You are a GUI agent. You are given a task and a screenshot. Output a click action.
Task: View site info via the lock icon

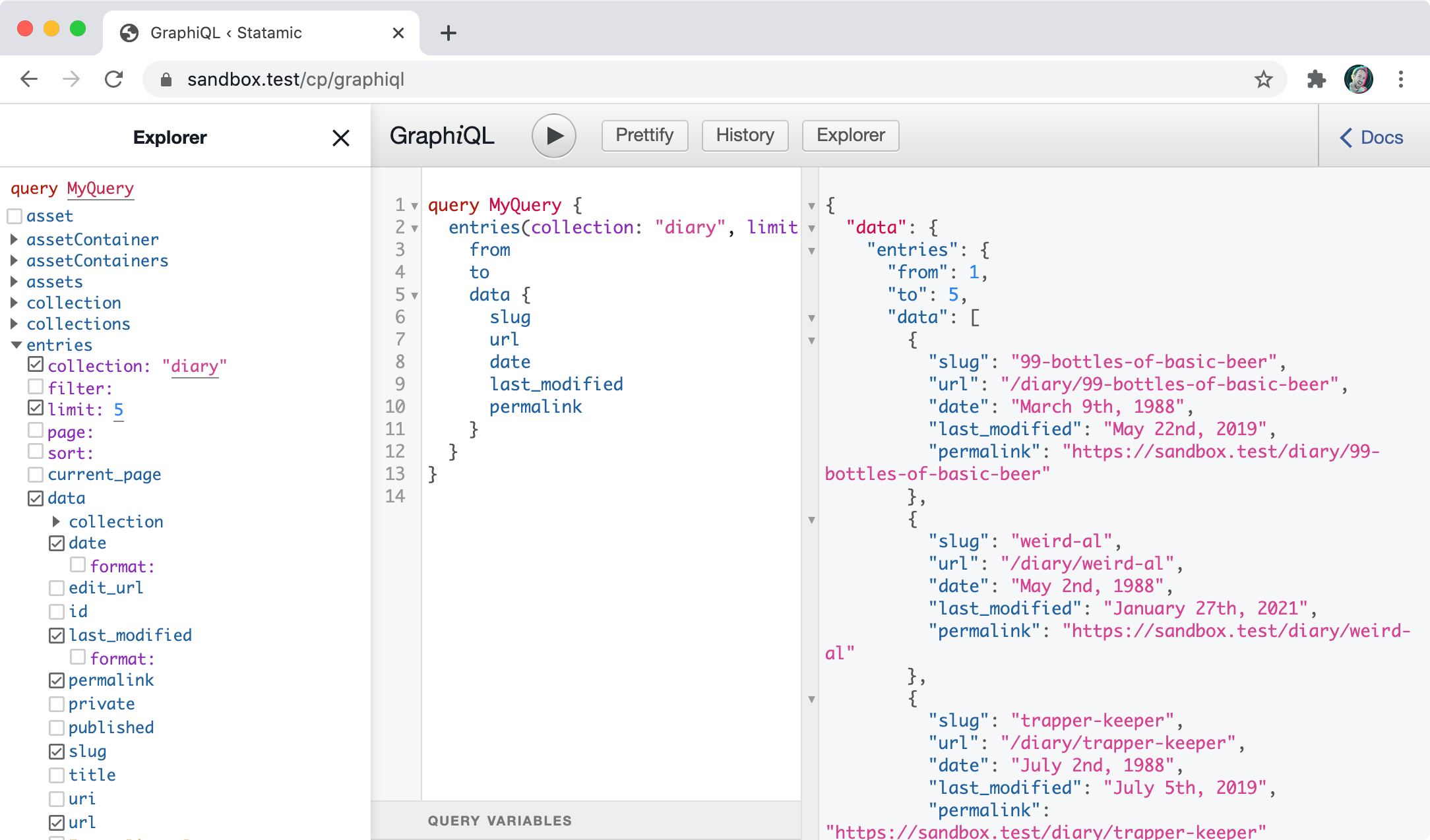tap(166, 80)
